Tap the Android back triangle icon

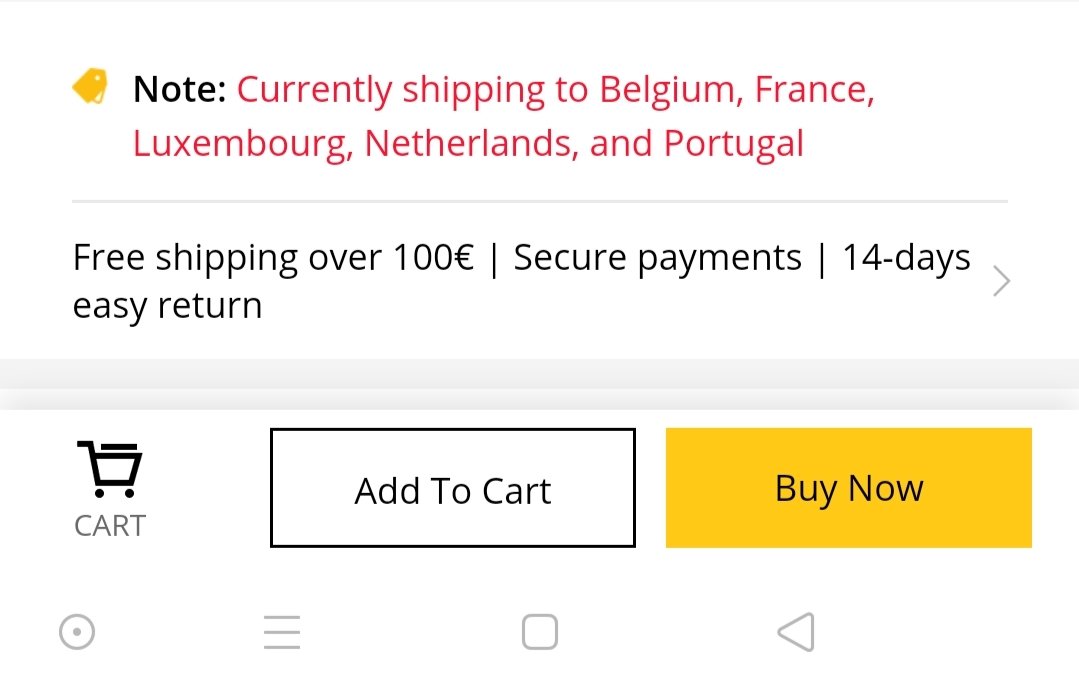[x=796, y=632]
